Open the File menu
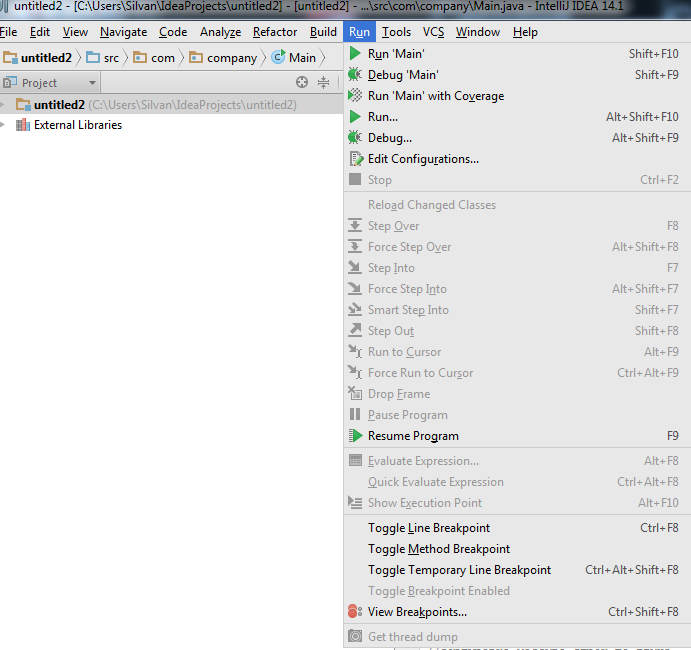Image resolution: width=691 pixels, height=650 pixels. 8,32
